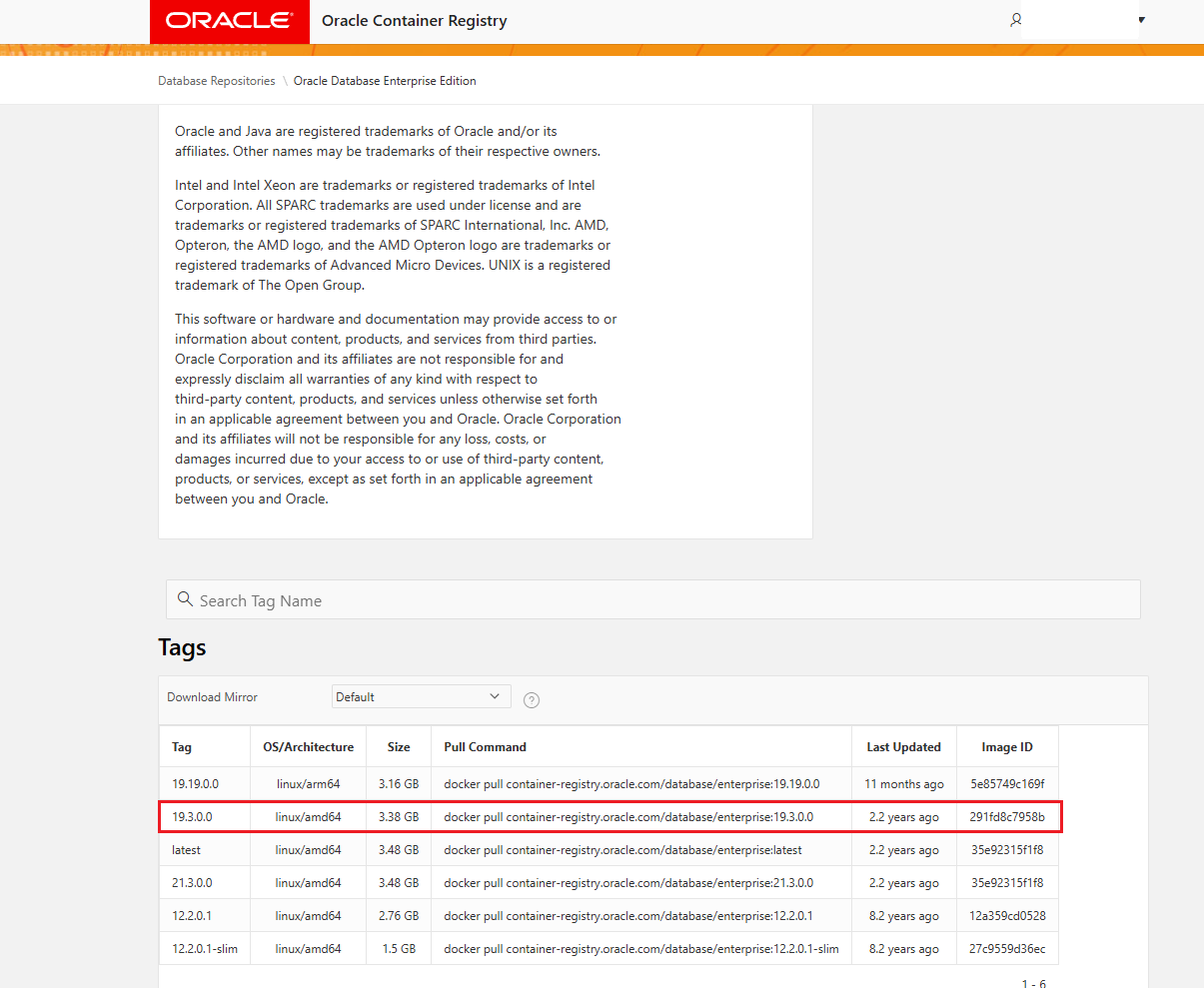This screenshot has width=1204, height=988.
Task: Select tag 19.3.0.0
Action: pos(192,817)
